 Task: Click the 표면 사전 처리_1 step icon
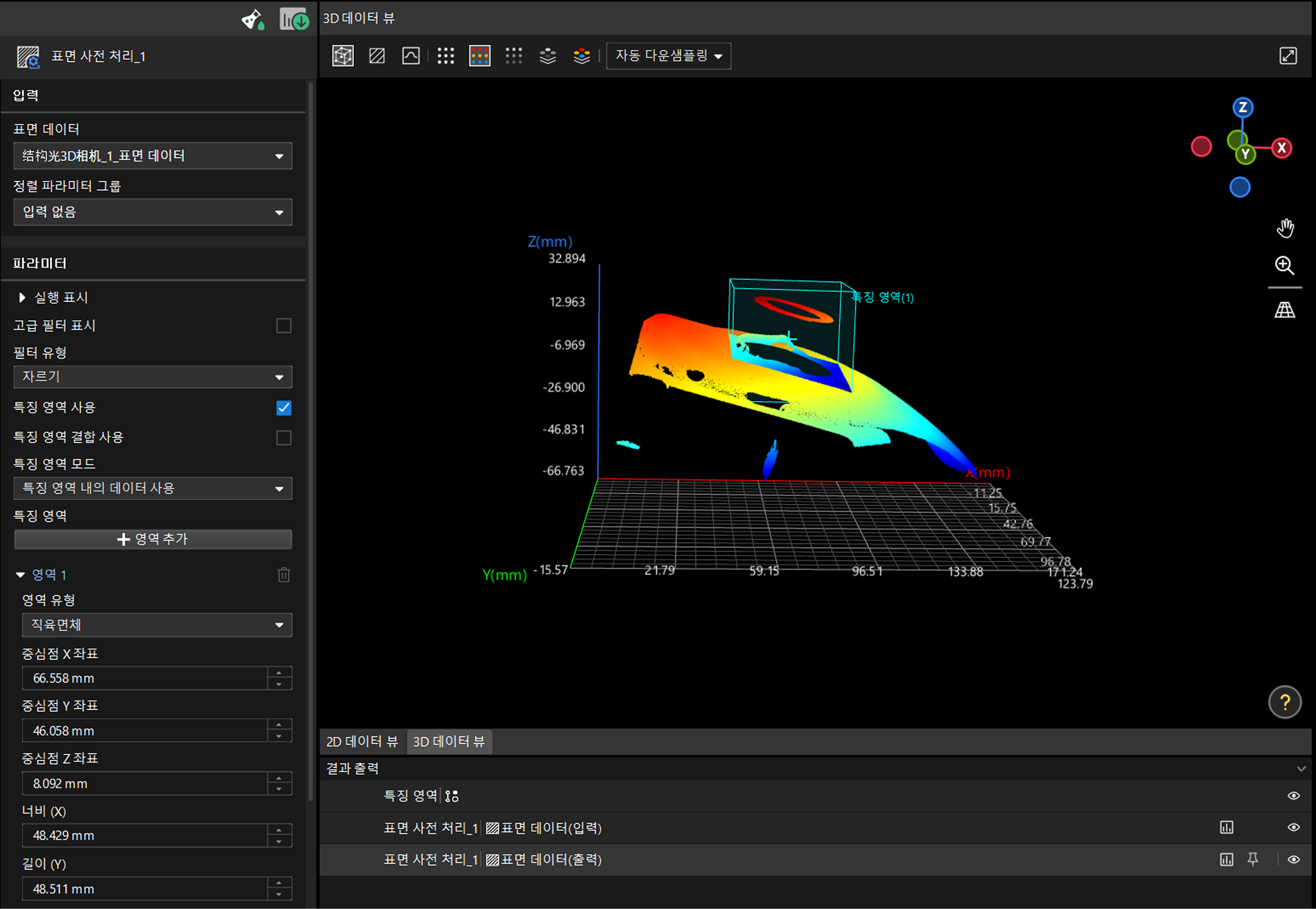coord(28,57)
